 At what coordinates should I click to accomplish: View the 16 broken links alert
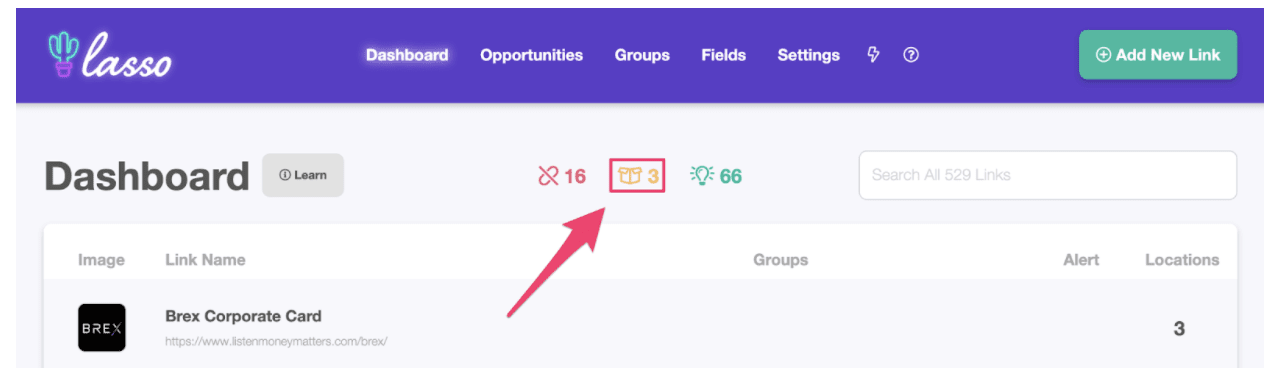coord(561,176)
